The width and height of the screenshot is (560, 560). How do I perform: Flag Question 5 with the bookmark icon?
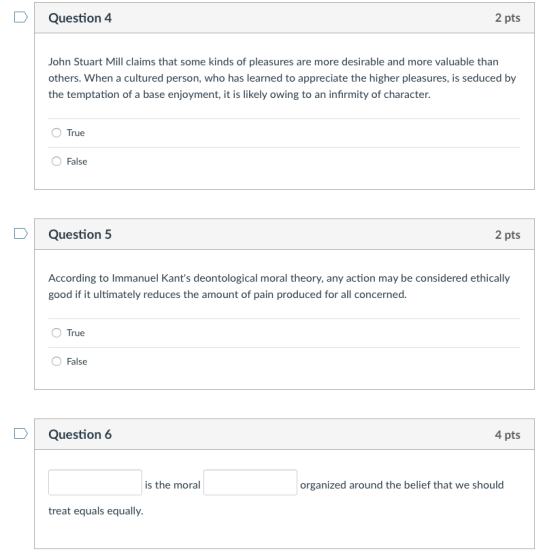coord(21,234)
